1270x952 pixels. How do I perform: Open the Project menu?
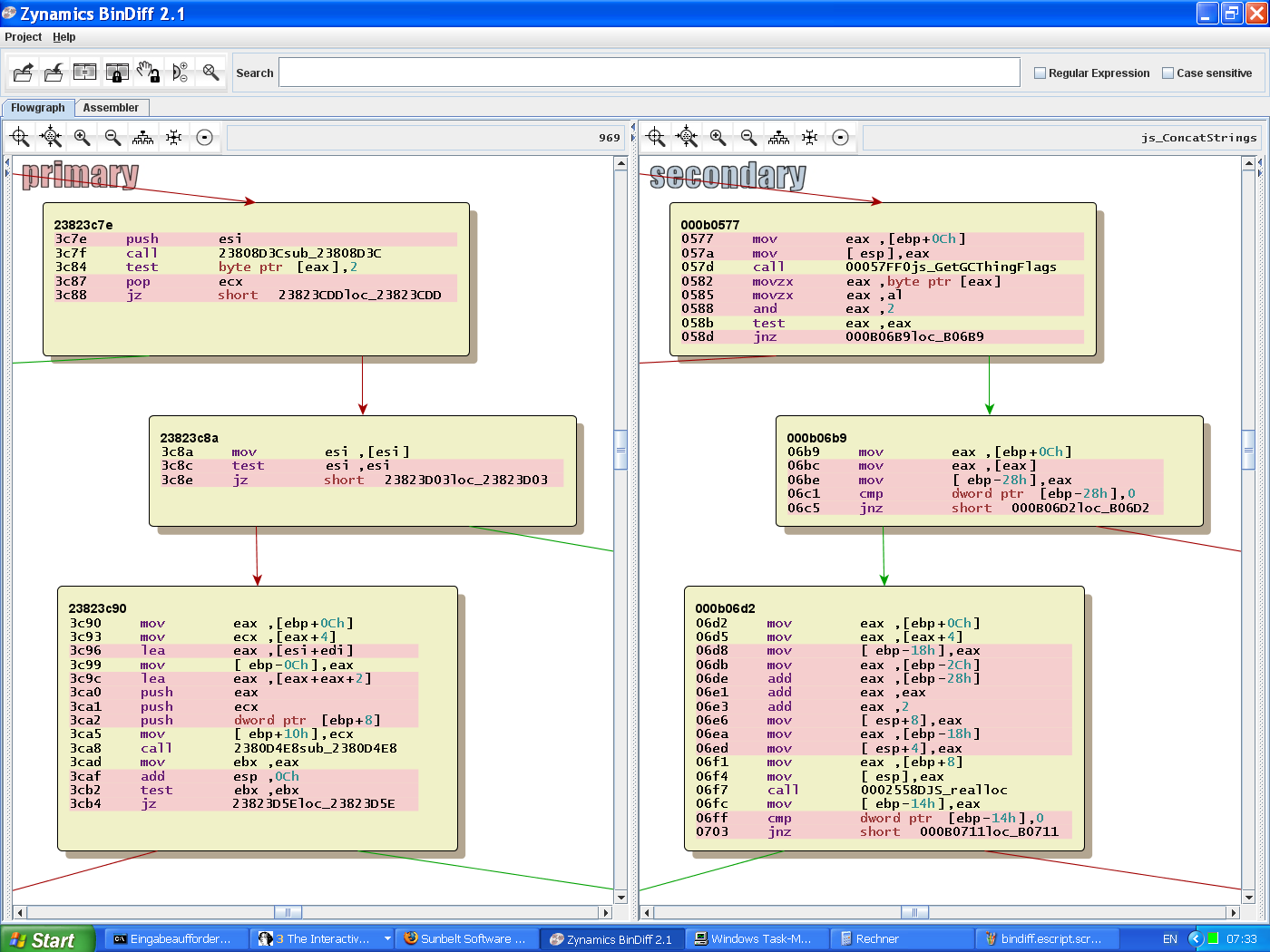[23, 37]
